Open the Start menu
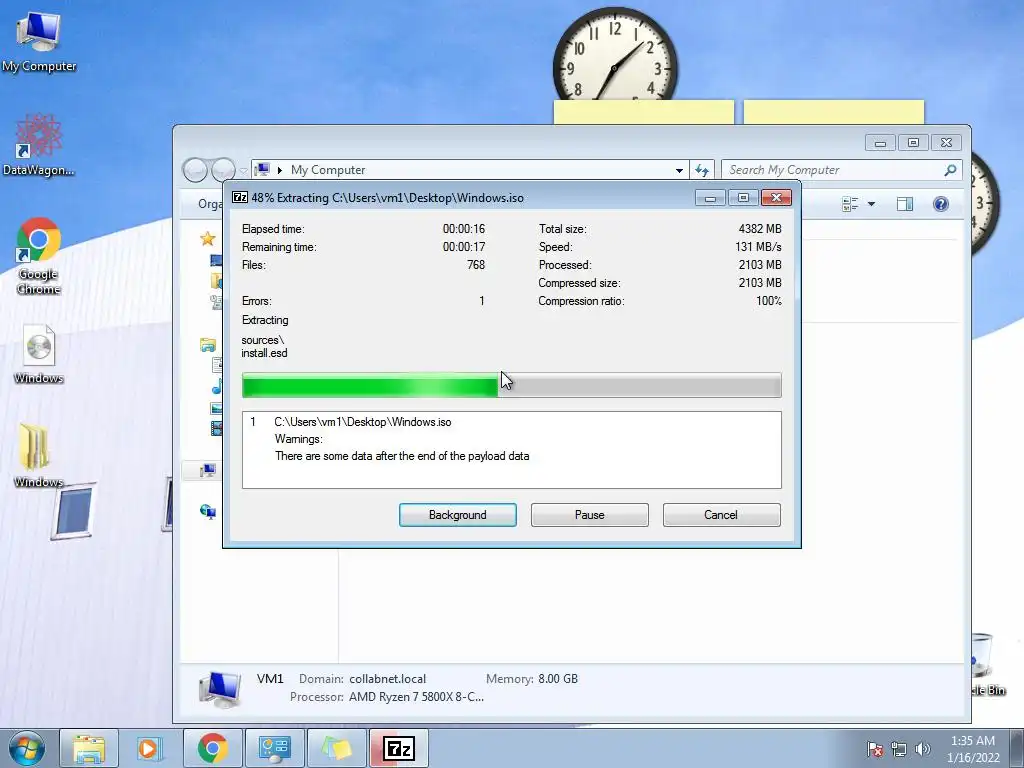 click(27, 748)
